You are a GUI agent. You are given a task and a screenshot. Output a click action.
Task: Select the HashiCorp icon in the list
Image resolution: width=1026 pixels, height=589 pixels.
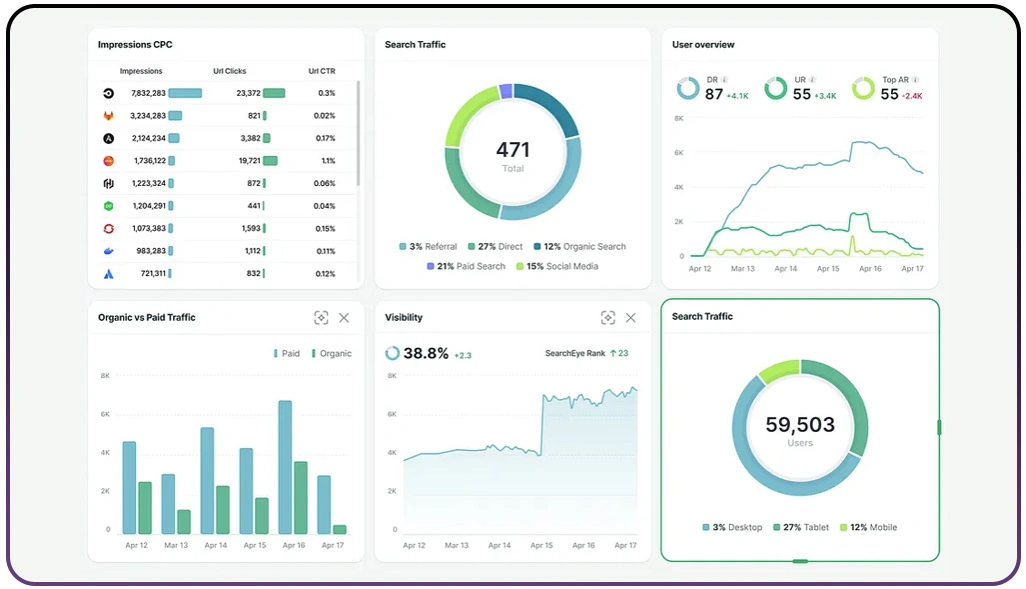pyautogui.click(x=107, y=183)
